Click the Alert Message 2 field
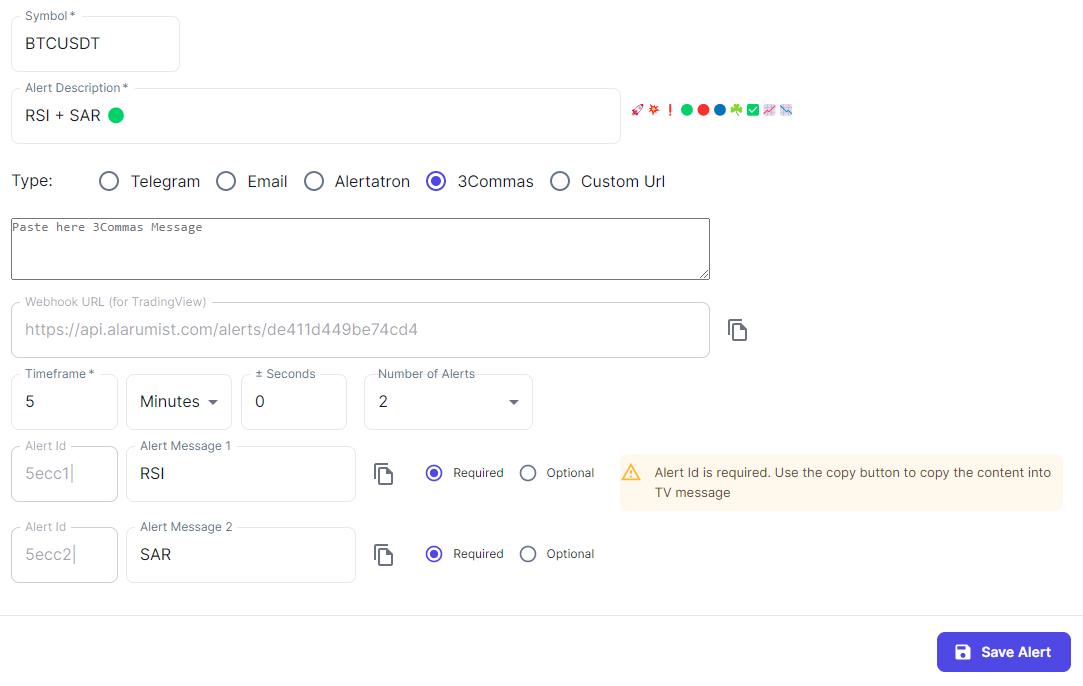 (x=241, y=555)
